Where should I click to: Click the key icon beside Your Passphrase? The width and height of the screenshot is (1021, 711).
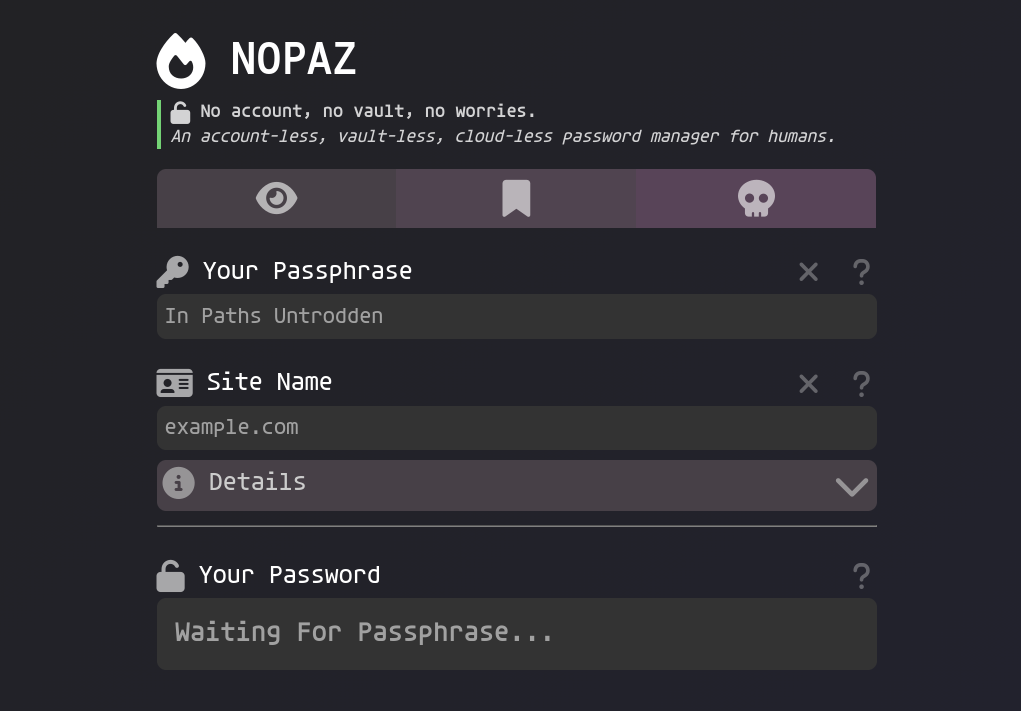pos(172,271)
